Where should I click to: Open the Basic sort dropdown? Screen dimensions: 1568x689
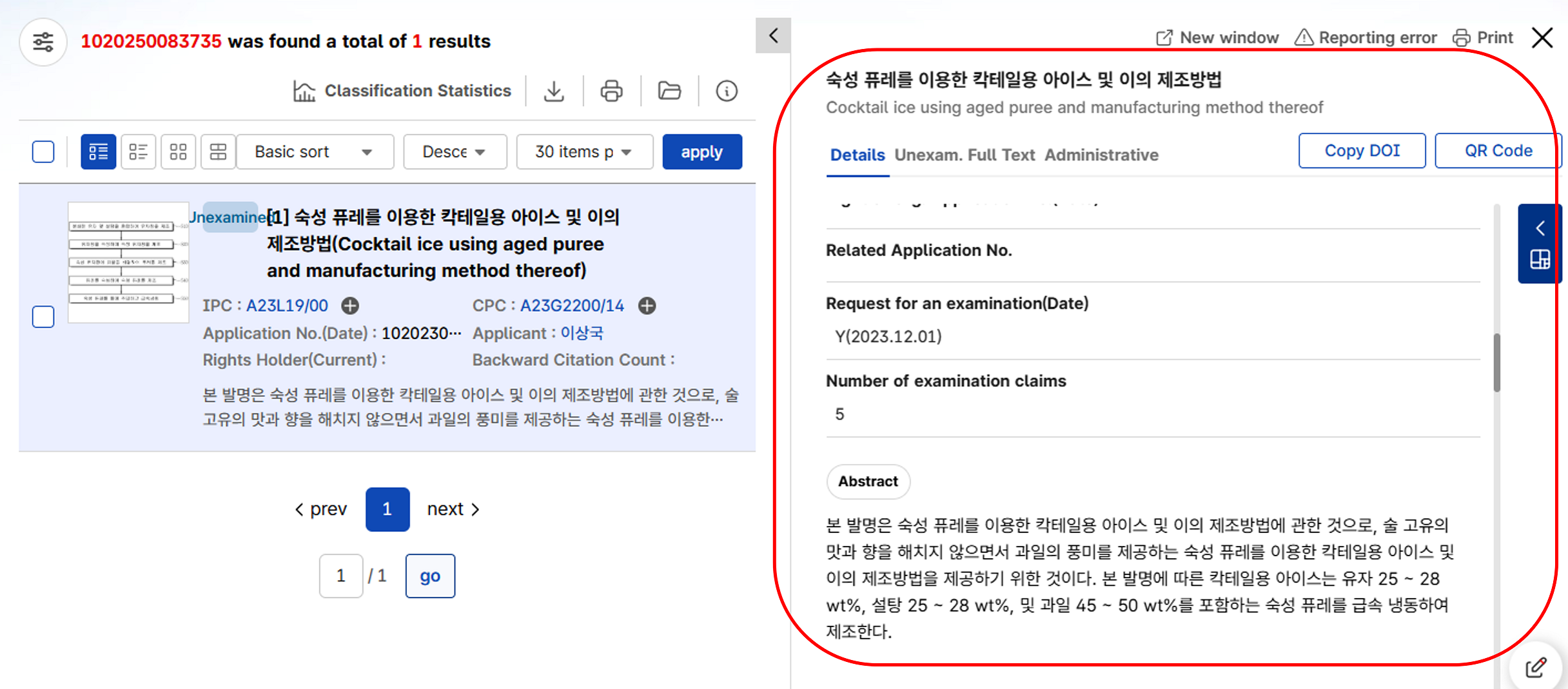pos(315,152)
